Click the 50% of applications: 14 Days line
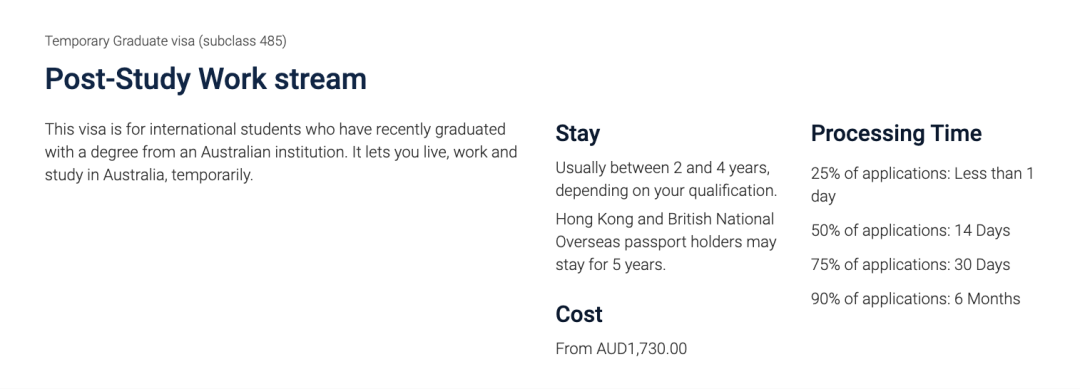The image size is (1080, 389). click(910, 231)
